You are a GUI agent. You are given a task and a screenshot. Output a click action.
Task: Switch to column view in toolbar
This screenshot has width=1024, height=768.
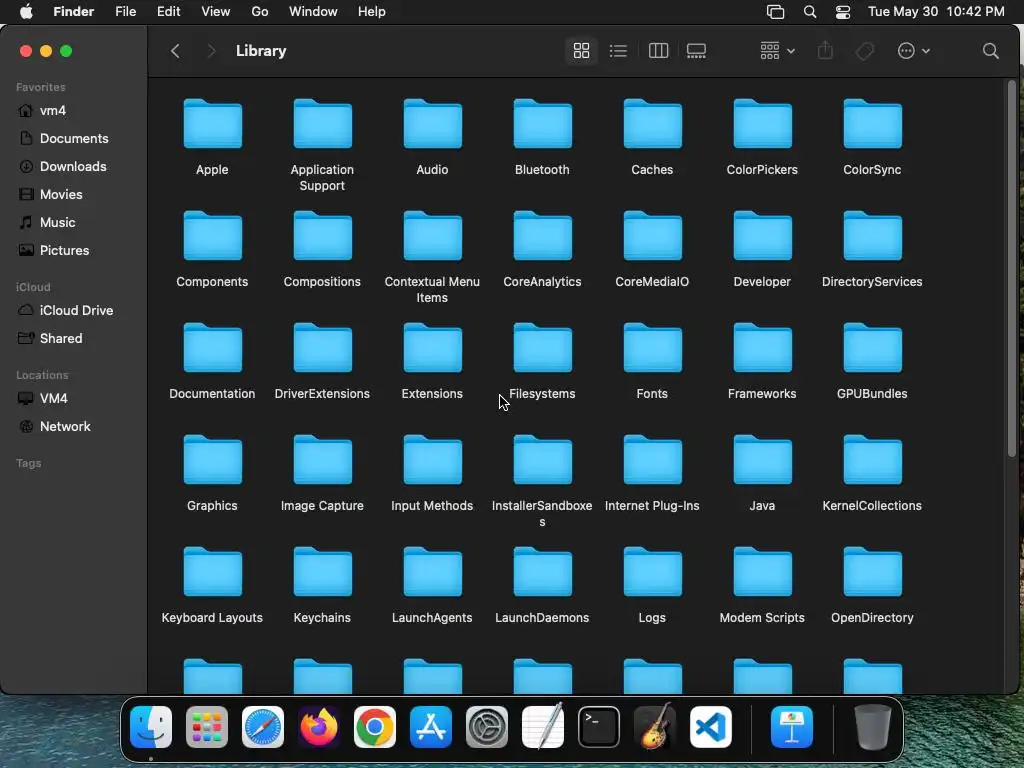(x=658, y=51)
